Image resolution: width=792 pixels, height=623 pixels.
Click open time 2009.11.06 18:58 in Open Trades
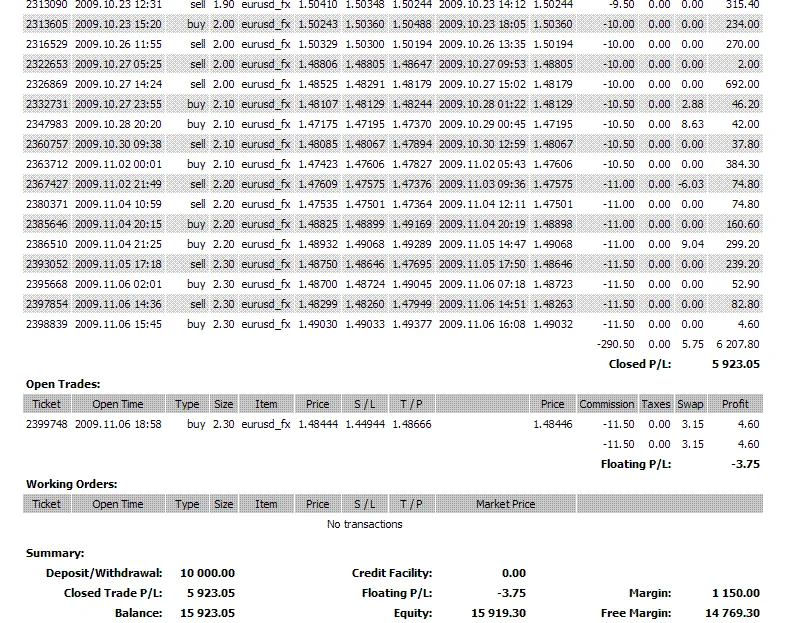[x=118, y=424]
